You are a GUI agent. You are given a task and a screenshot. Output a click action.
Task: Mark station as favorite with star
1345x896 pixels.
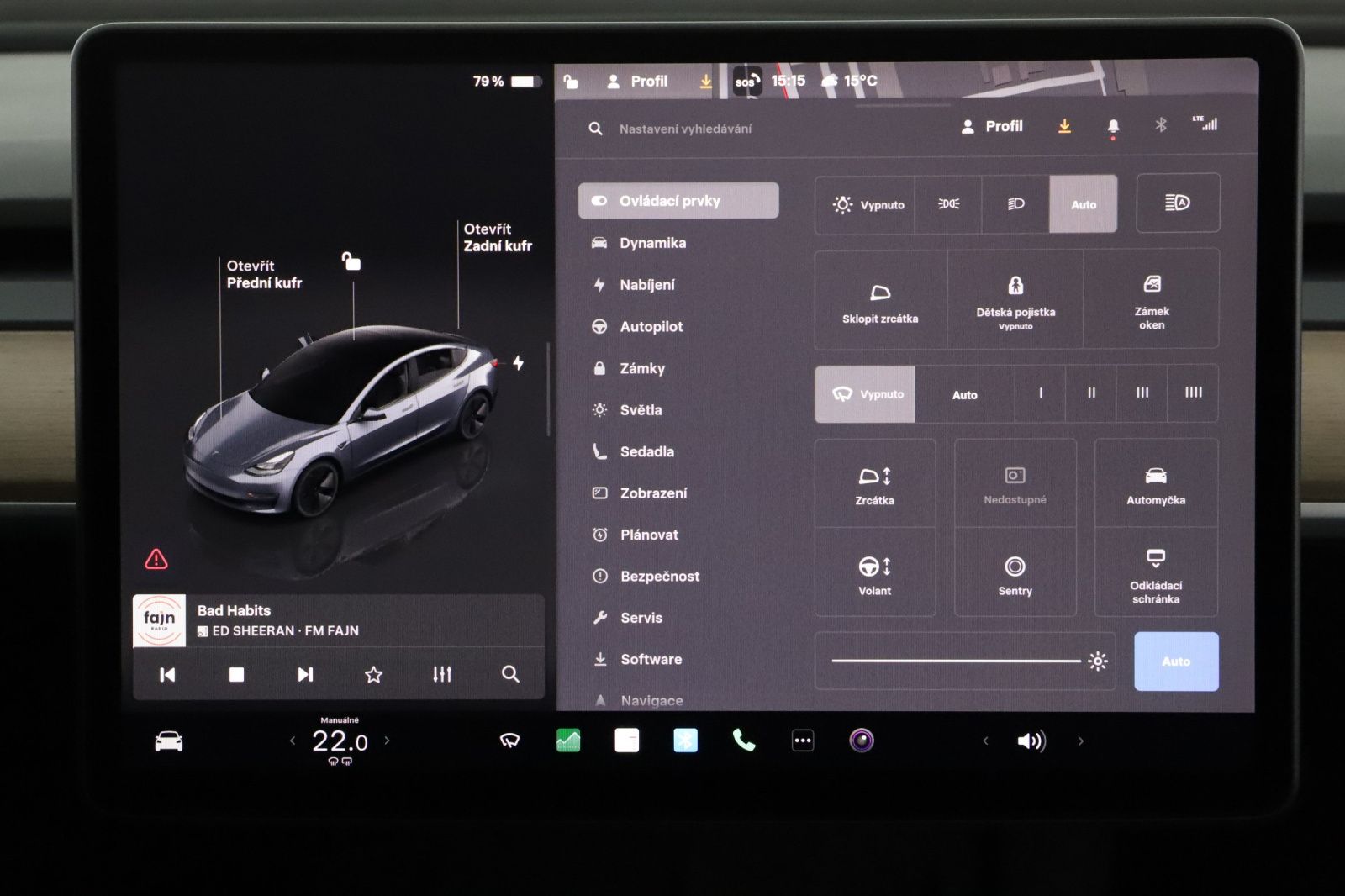[x=373, y=674]
